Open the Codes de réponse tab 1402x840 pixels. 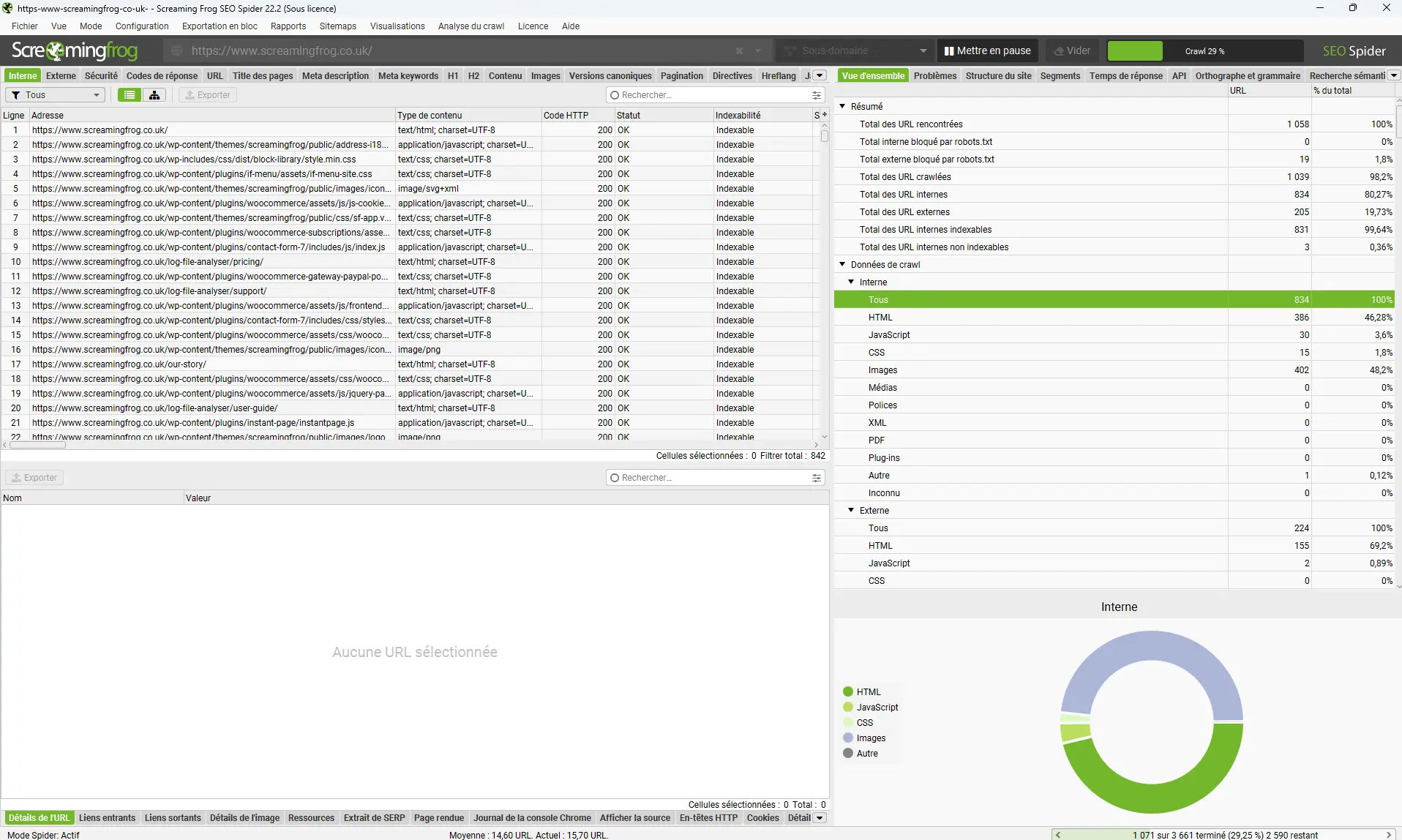(162, 75)
